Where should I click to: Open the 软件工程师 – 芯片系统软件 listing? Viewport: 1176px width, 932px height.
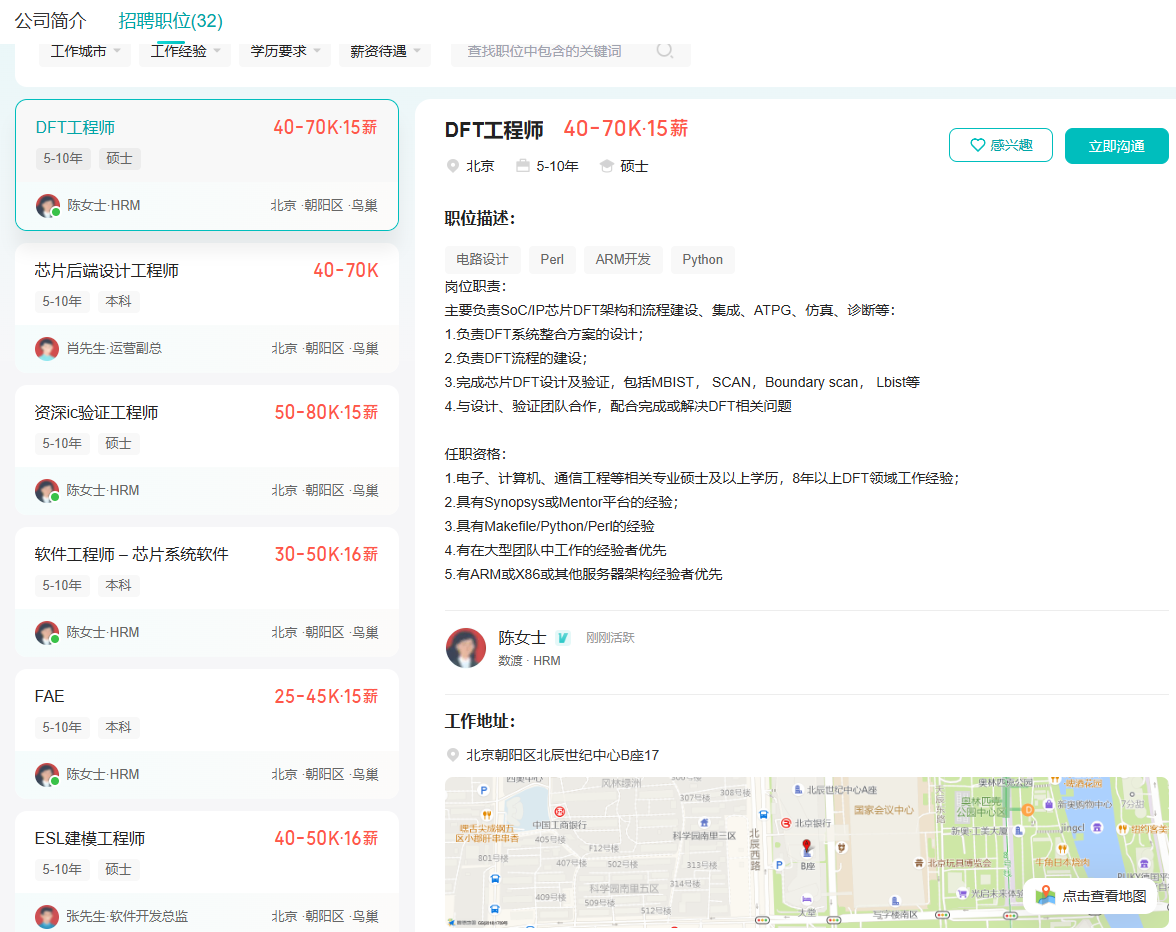coord(206,592)
